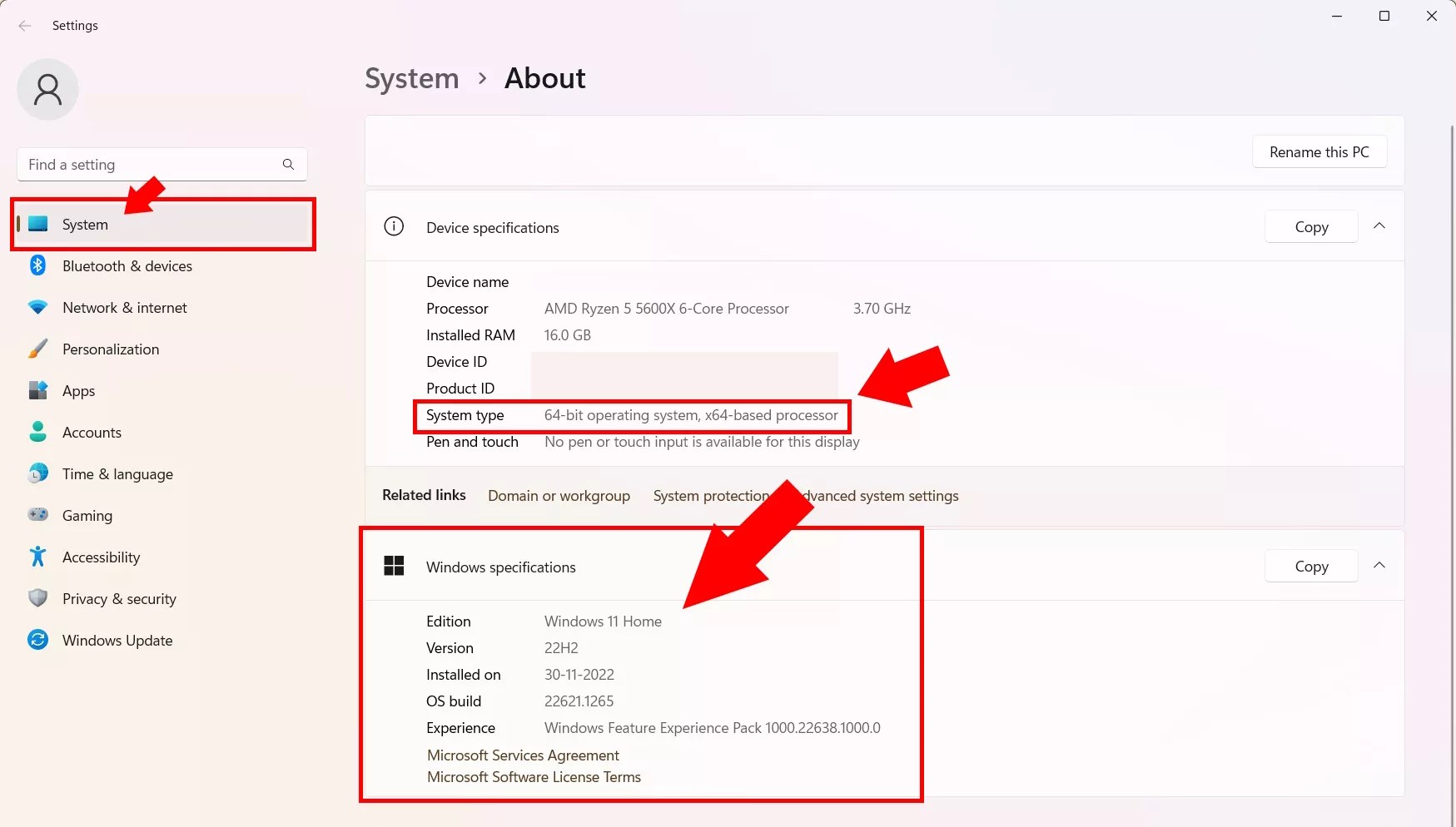Click the Version value 22H2
This screenshot has height=827, width=1456.
tap(561, 648)
